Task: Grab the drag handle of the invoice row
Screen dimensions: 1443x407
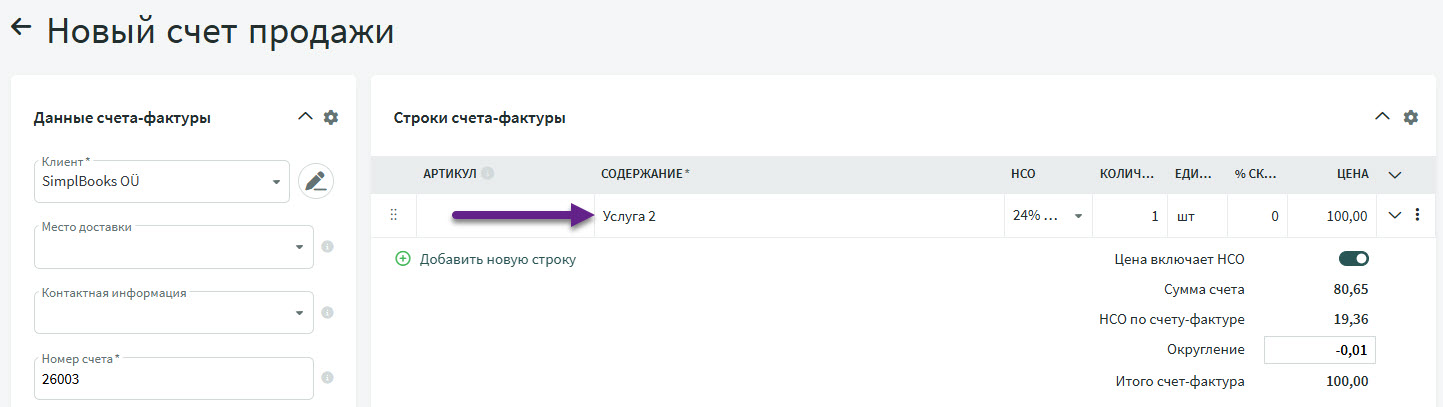Action: (x=393, y=215)
